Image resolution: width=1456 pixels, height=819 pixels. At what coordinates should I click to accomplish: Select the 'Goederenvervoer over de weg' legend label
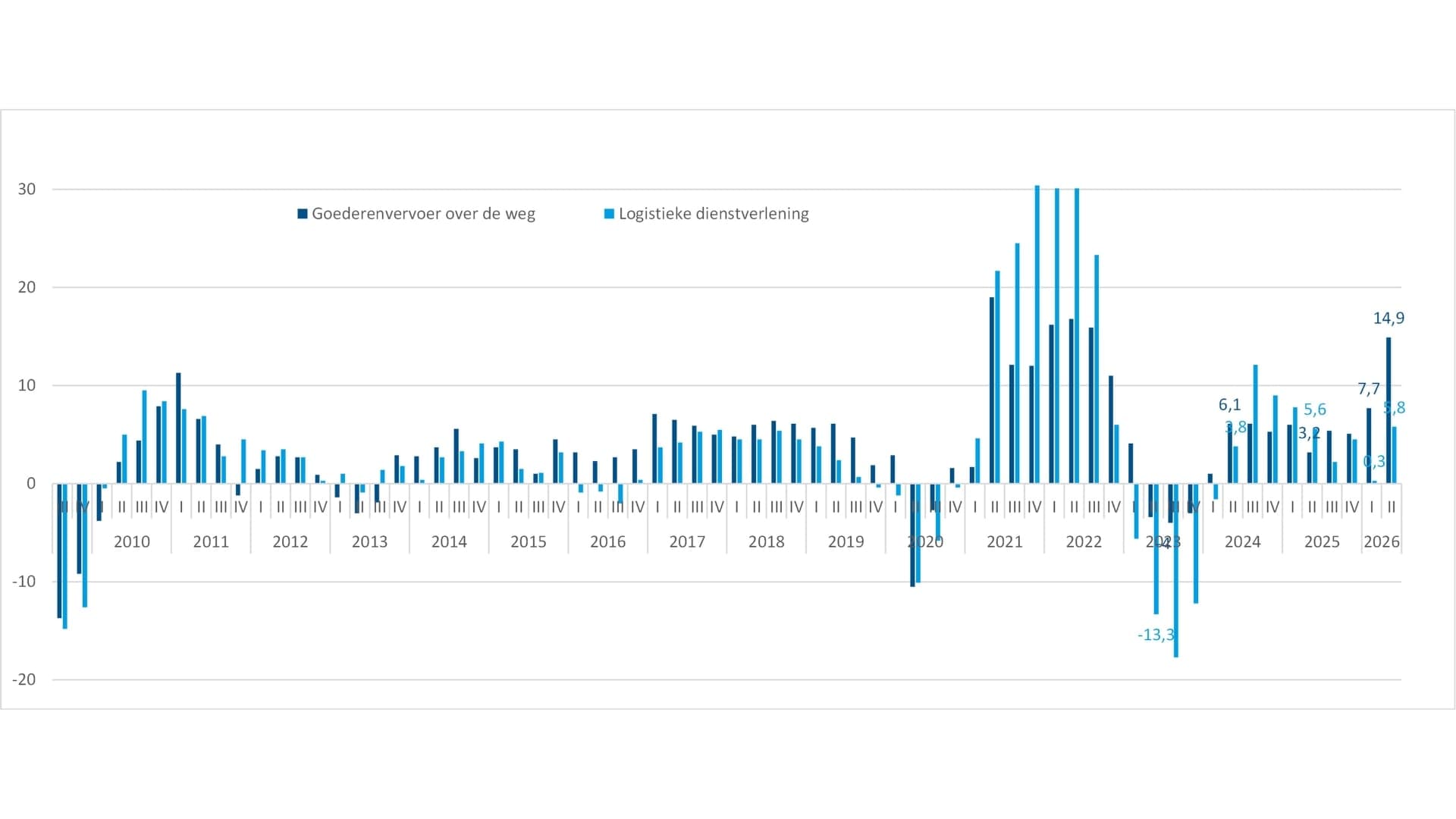(423, 214)
